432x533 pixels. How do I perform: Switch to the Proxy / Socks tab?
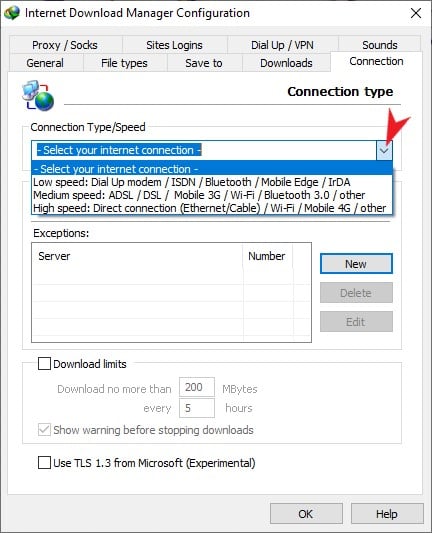tap(65, 45)
